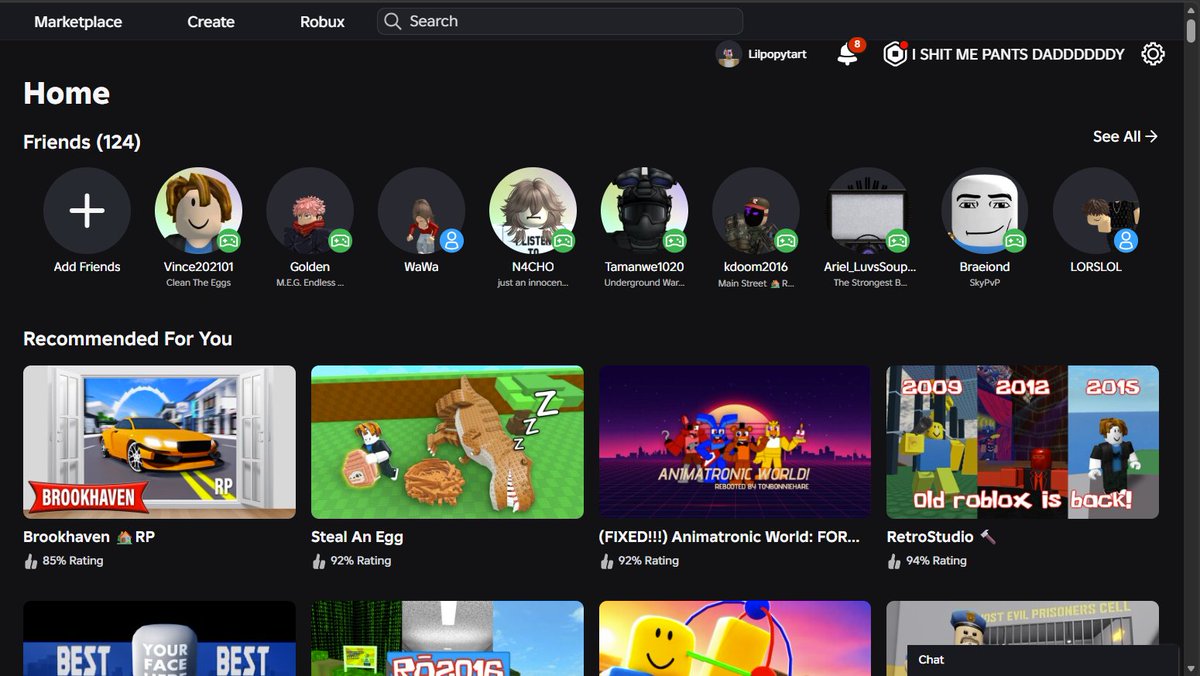Open the Robux menu item

point(322,21)
